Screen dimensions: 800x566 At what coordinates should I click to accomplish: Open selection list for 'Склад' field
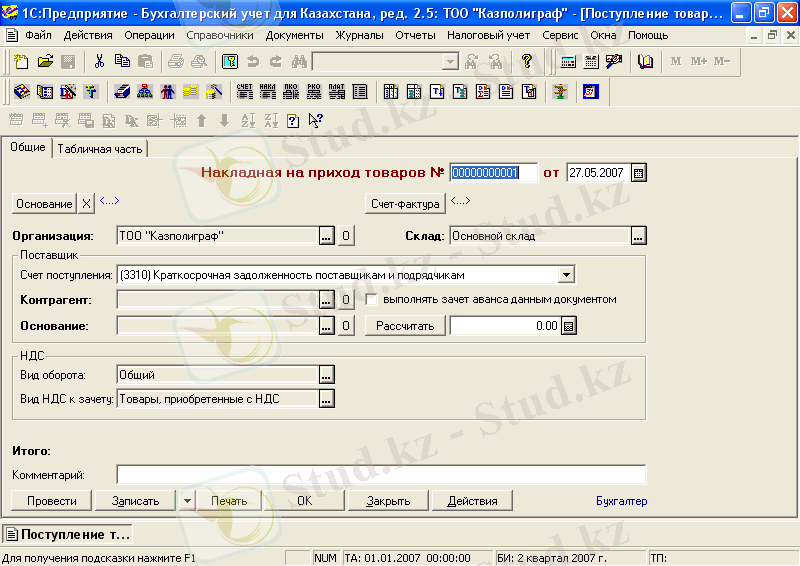[639, 236]
